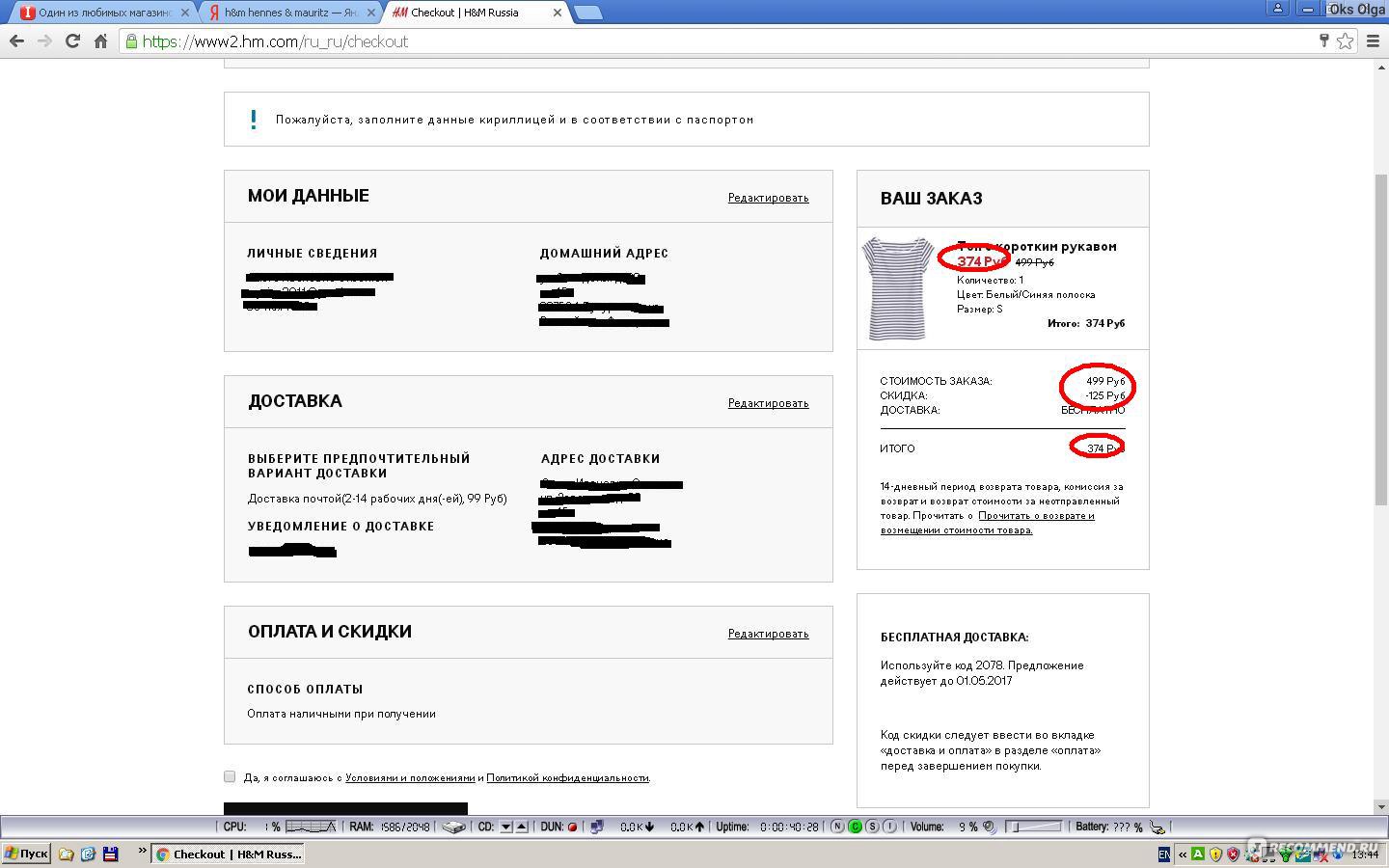Screen dimensions: 1389x868
Task: Click the green HTTPS padlock icon
Action: pos(131,41)
